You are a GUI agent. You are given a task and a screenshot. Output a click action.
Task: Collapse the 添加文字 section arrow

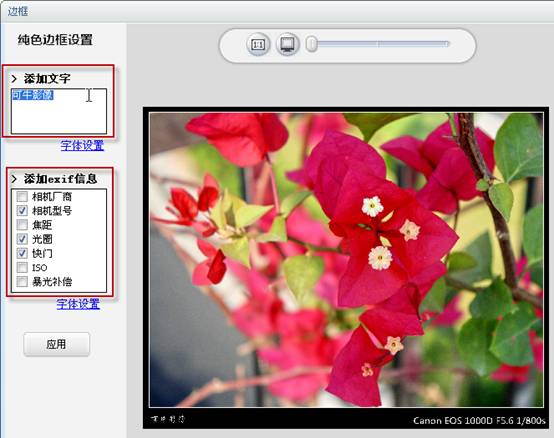(14, 78)
